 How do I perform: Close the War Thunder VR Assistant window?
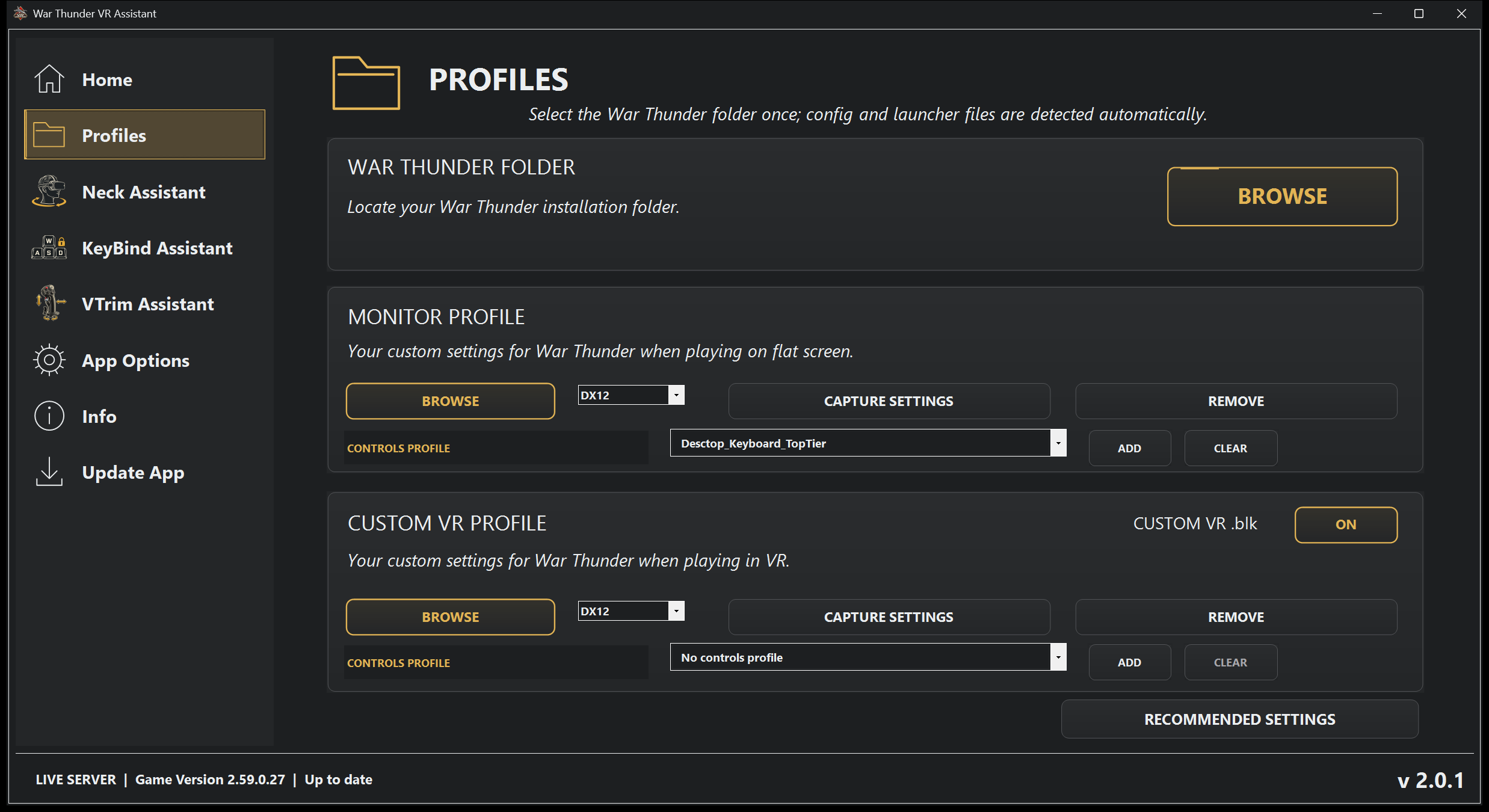[1461, 13]
